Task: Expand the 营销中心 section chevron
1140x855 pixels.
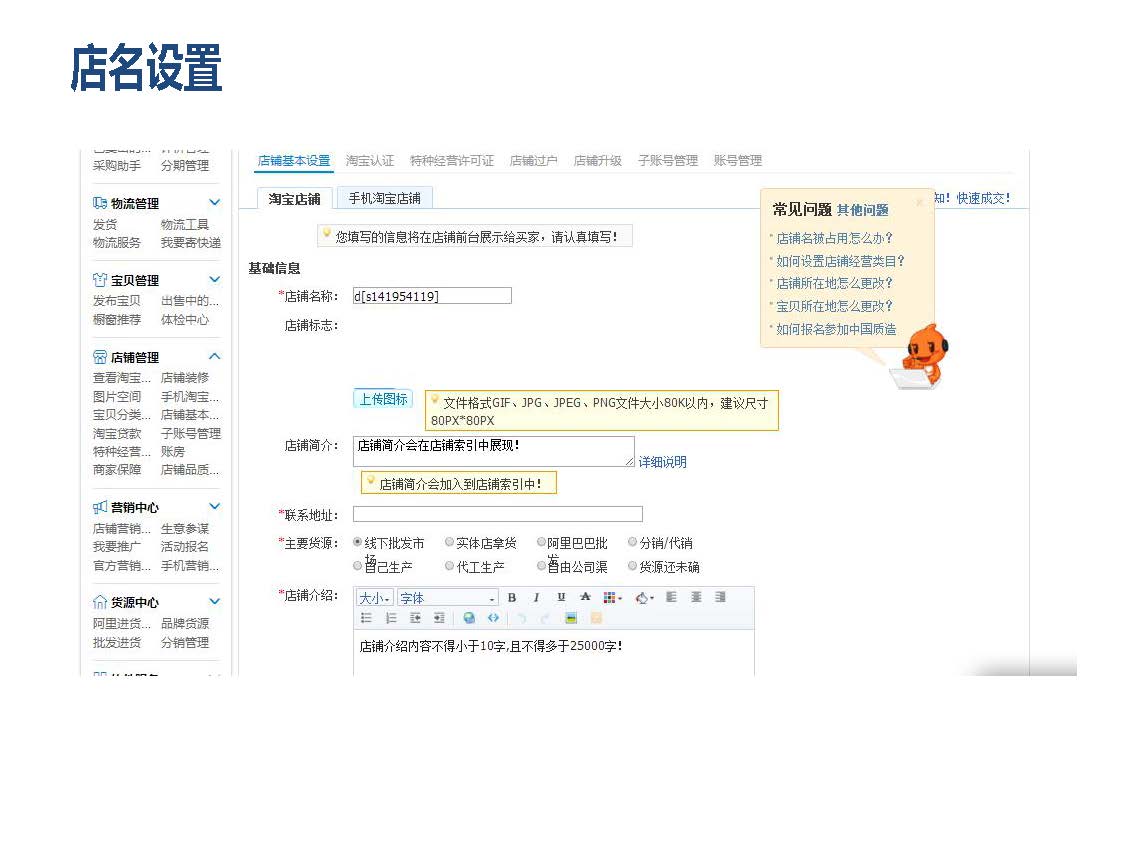Action: (x=214, y=506)
